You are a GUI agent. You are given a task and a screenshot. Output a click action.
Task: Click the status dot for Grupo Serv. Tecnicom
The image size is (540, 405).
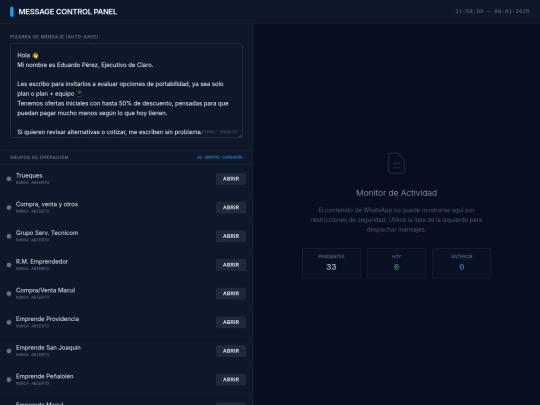[9, 236]
